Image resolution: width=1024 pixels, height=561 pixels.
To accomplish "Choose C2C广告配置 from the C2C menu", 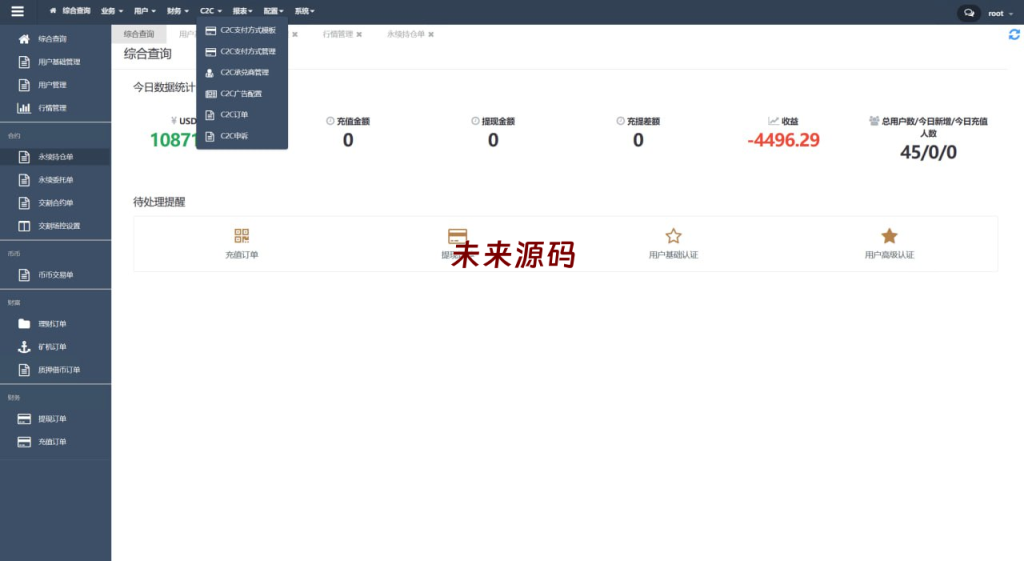I will 242,94.
